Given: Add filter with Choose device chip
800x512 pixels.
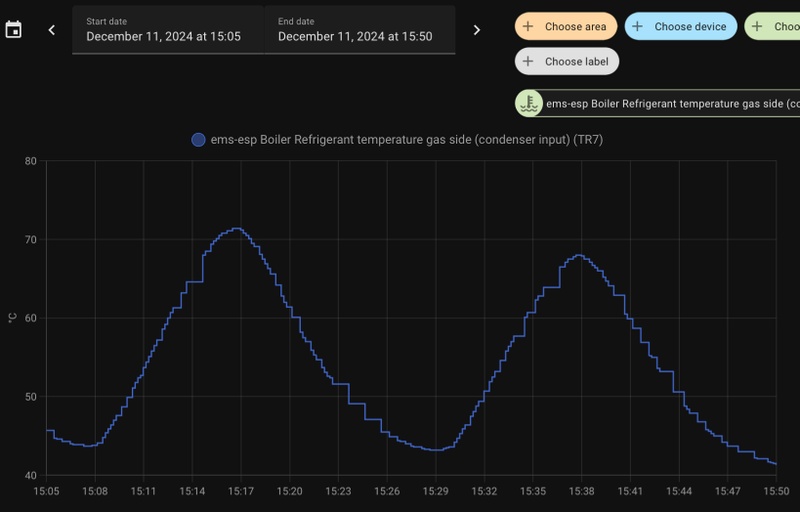Looking at the screenshot, I should pyautogui.click(x=681, y=27).
